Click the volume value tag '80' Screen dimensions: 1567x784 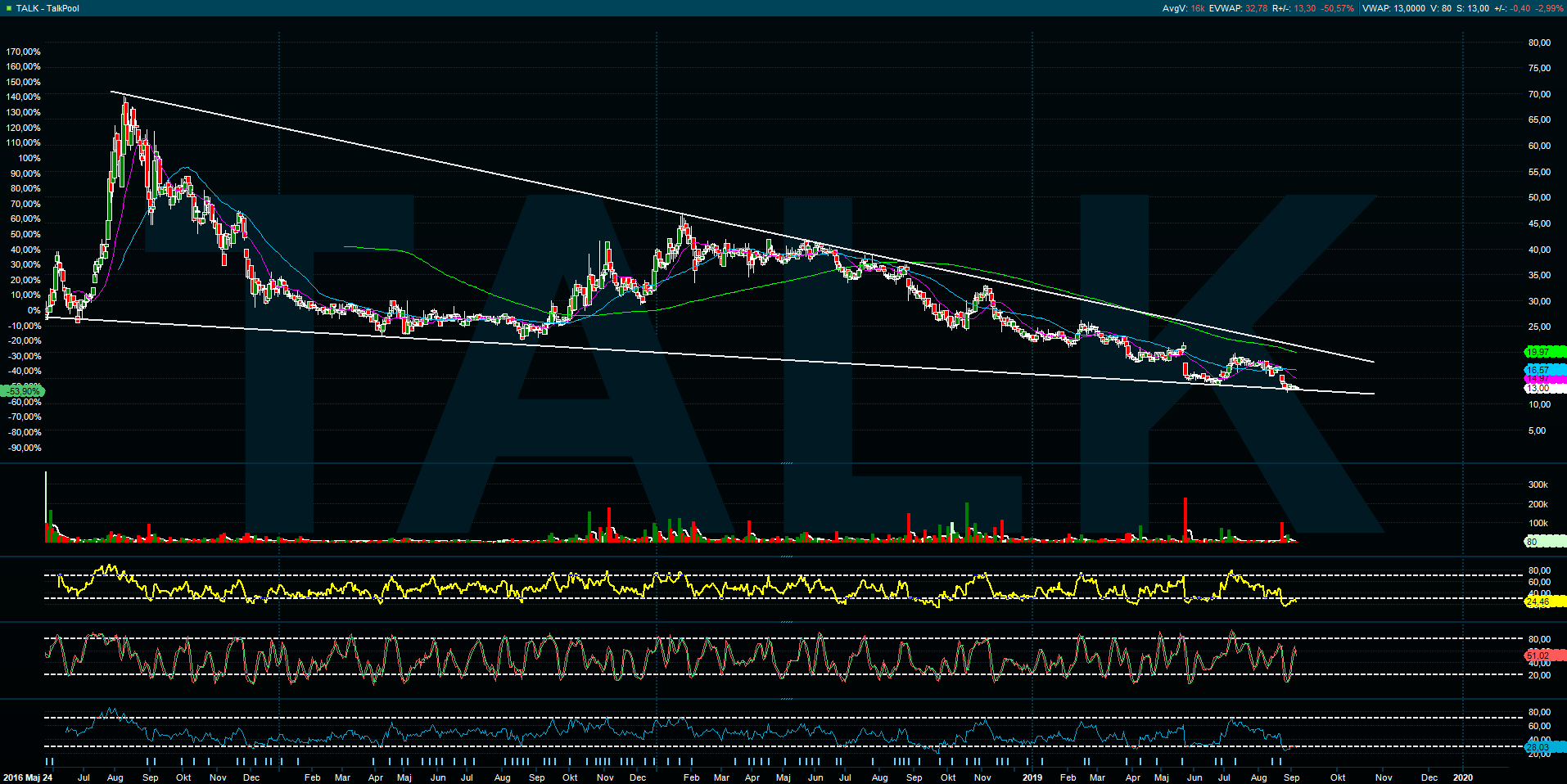[1545, 542]
